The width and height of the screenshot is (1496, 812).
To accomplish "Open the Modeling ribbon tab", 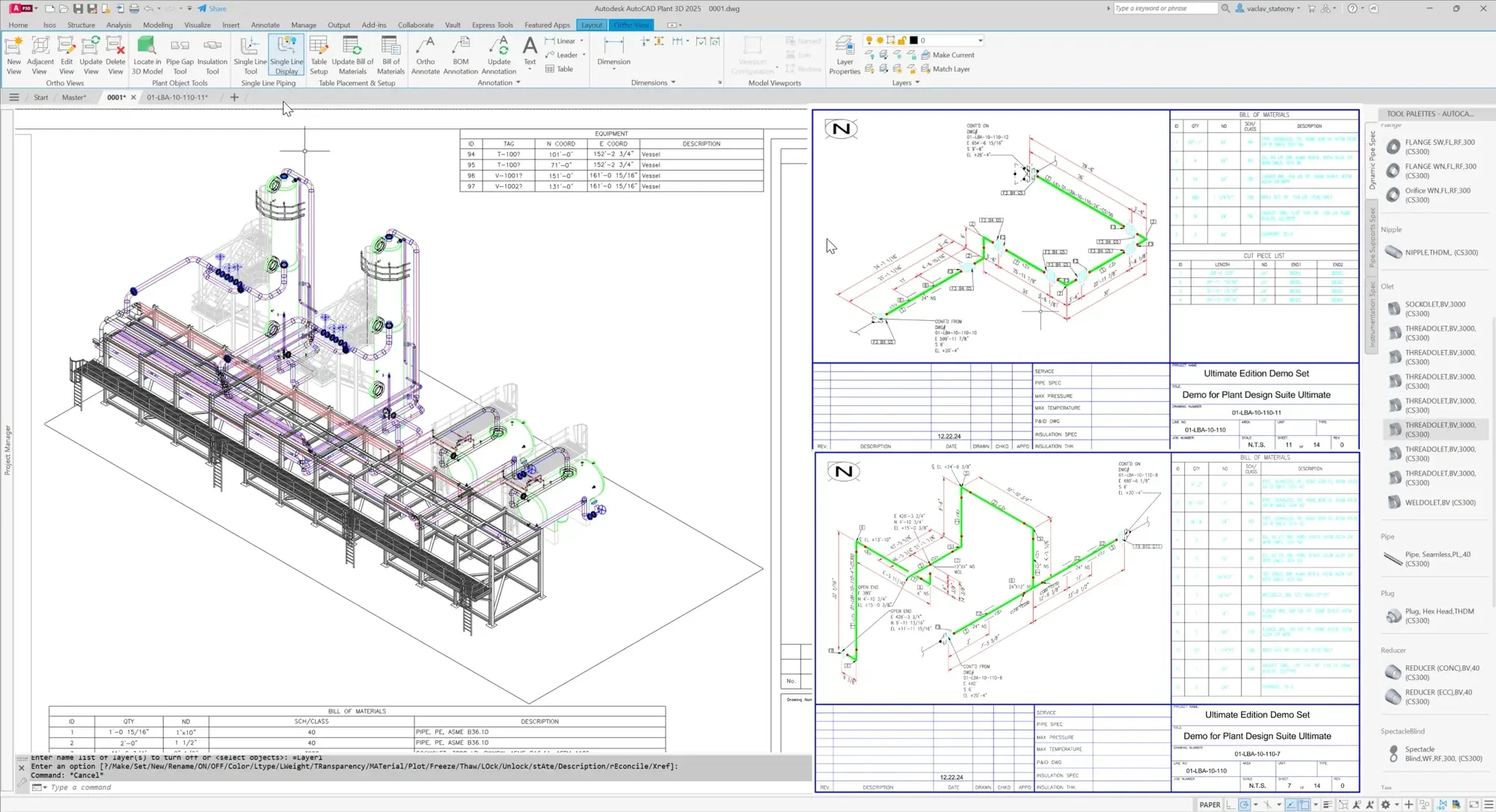I will click(158, 25).
